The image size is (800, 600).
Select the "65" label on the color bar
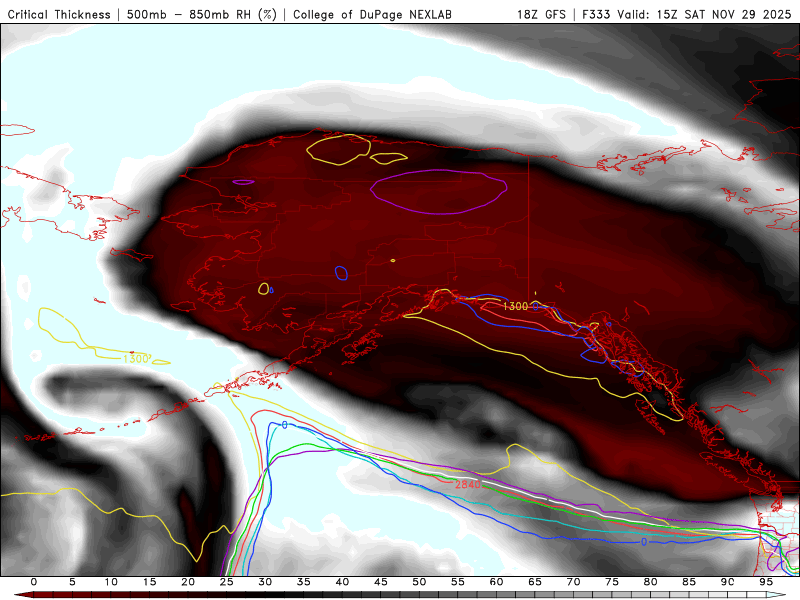535,582
